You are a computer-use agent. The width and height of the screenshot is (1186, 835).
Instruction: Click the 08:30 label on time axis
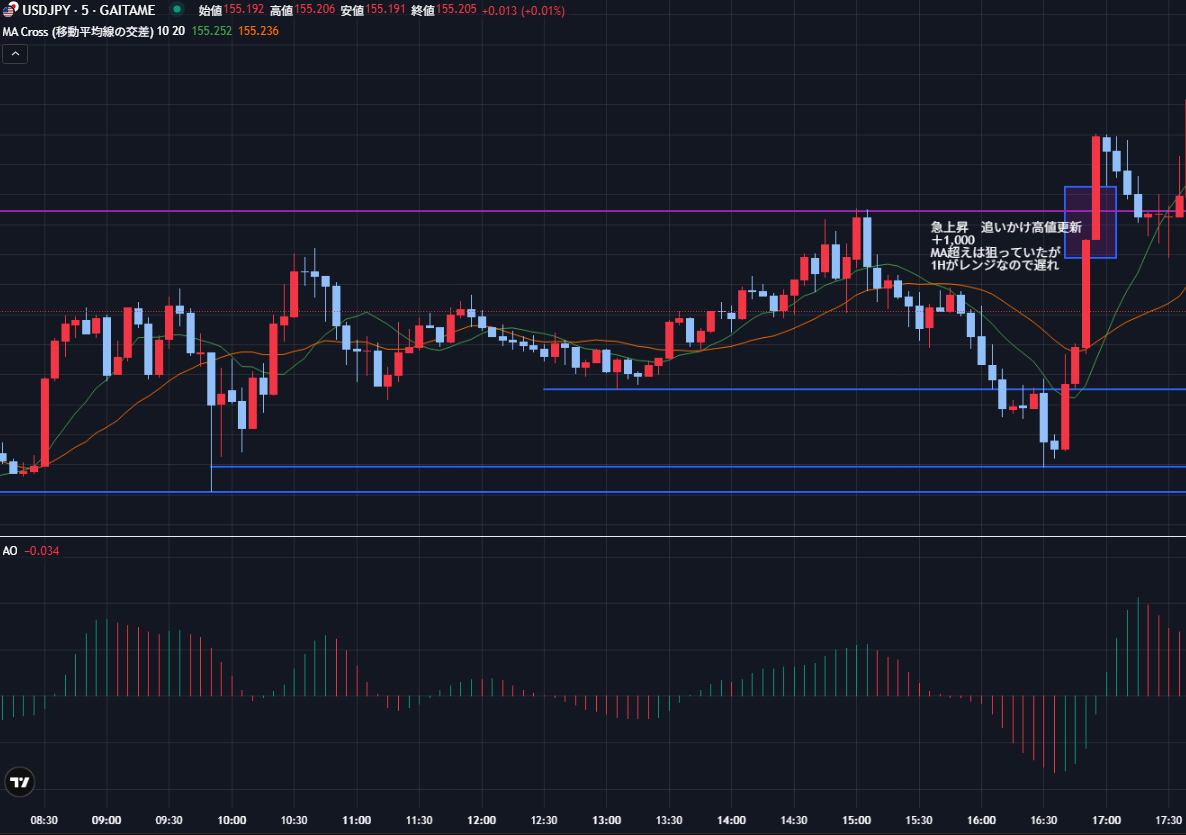(44, 820)
